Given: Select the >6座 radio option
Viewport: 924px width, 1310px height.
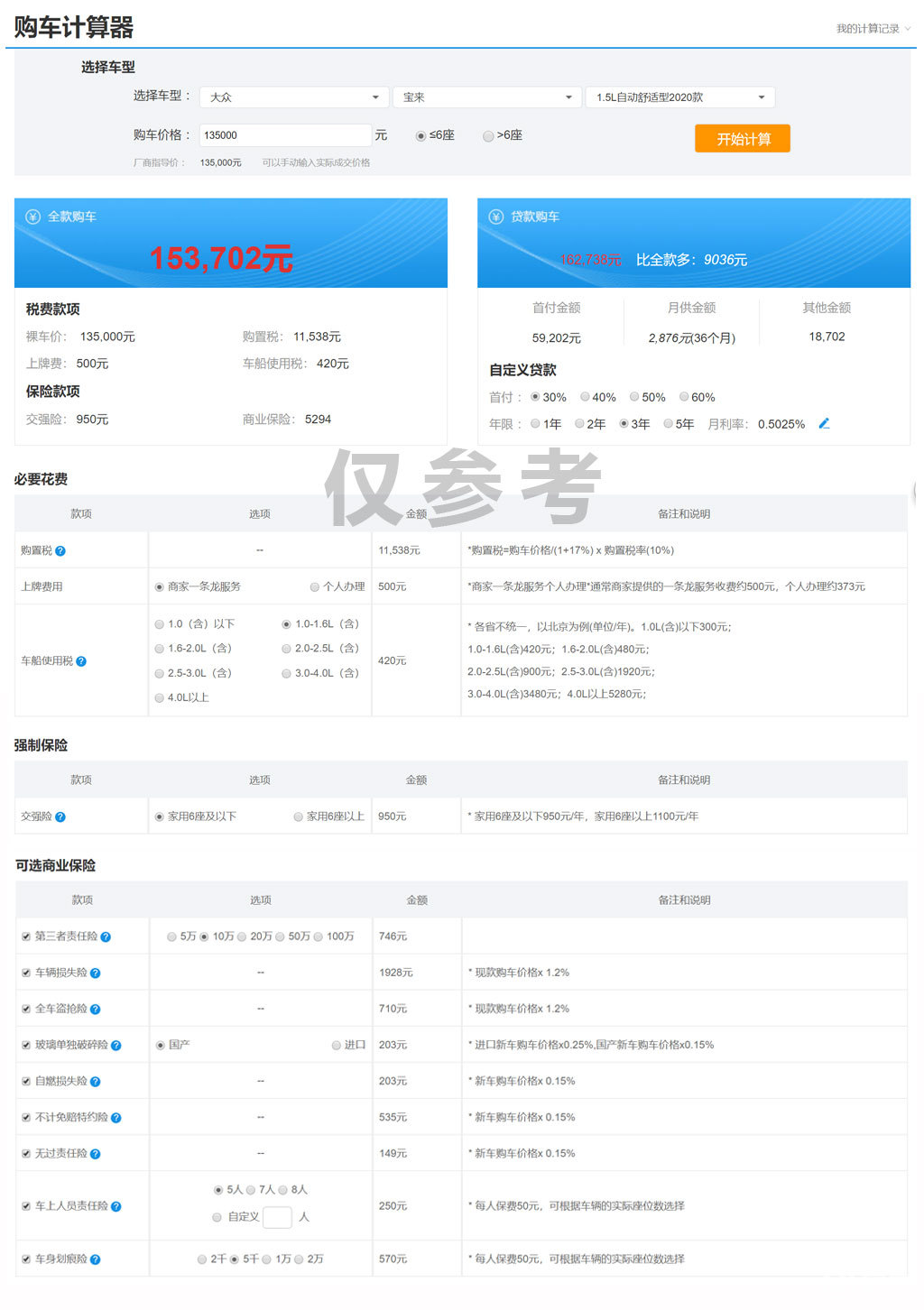Looking at the screenshot, I should click(488, 136).
